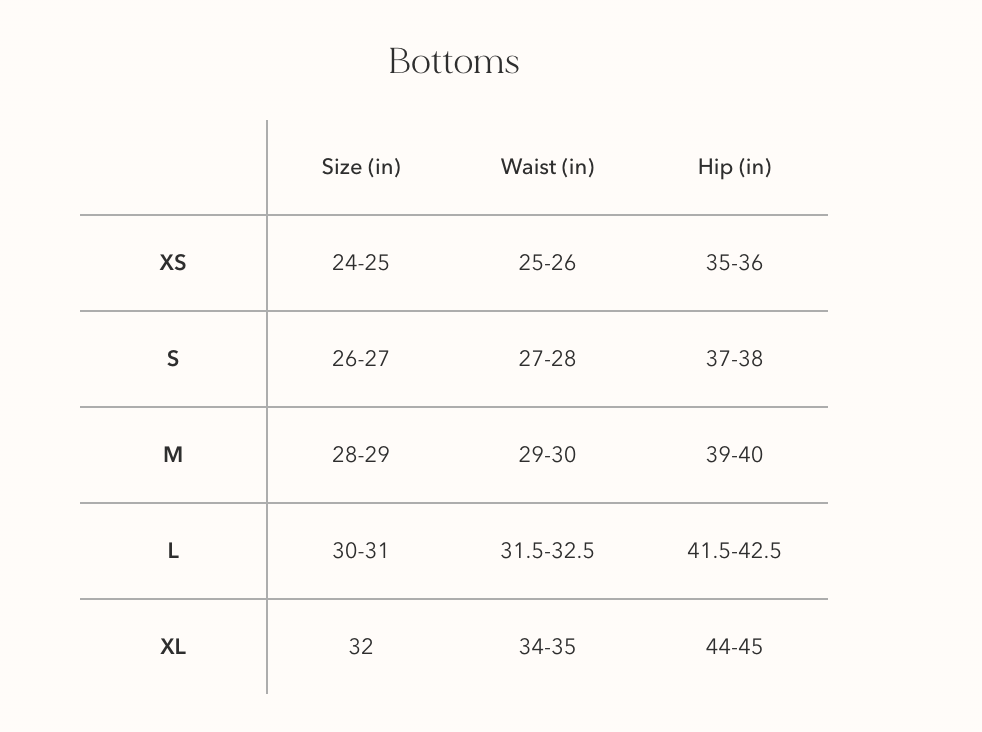Screen dimensions: 982x732
Task: Select the Size (in) column header
Action: tap(361, 167)
